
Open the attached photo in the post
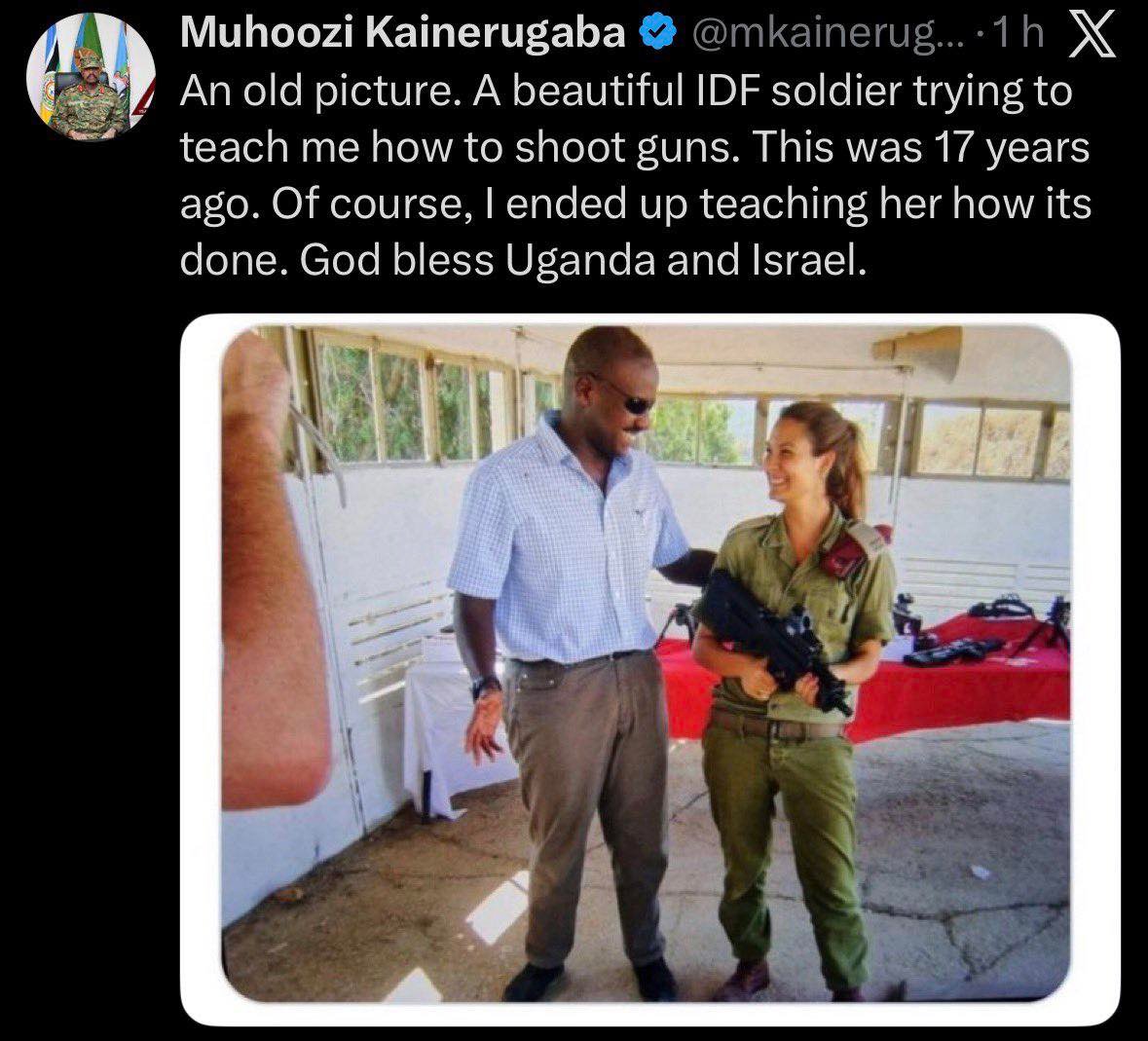650,669
